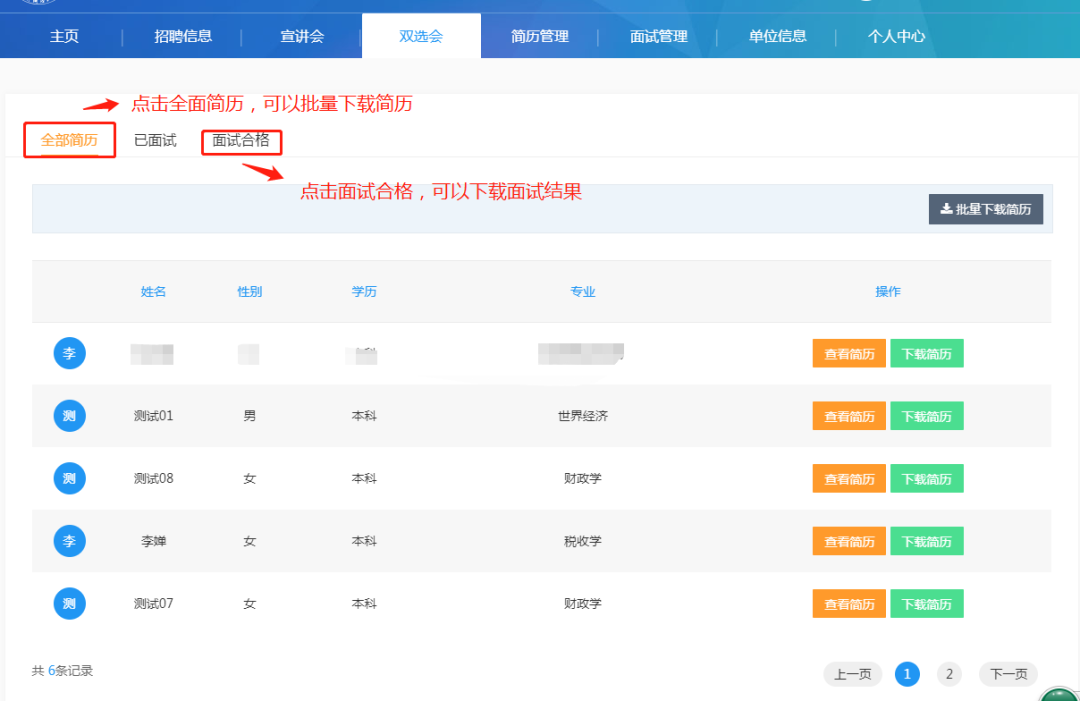Screen dimensions: 1080x701
Task: Click the avatar icon for 测试07
Action: coord(69,603)
